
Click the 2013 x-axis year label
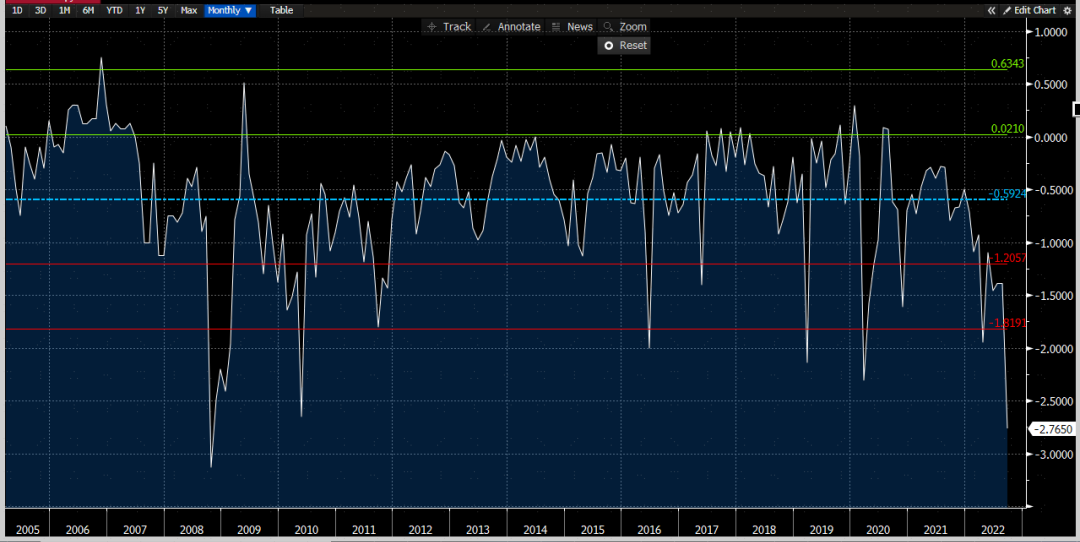477,530
